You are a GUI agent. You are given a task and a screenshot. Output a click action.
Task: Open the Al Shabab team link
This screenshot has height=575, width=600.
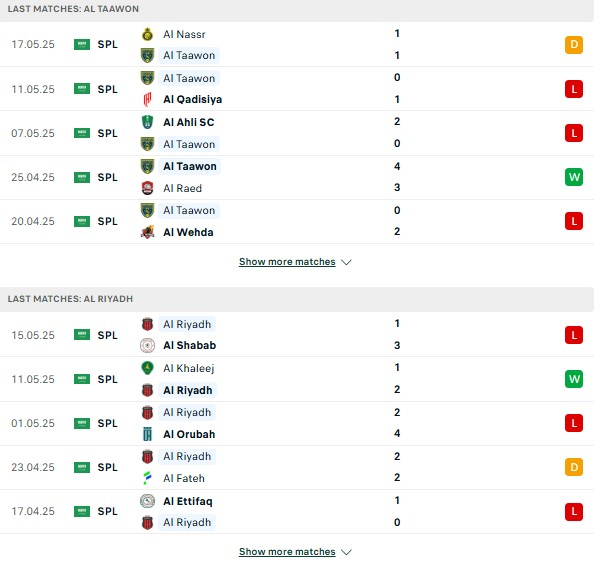pos(190,345)
